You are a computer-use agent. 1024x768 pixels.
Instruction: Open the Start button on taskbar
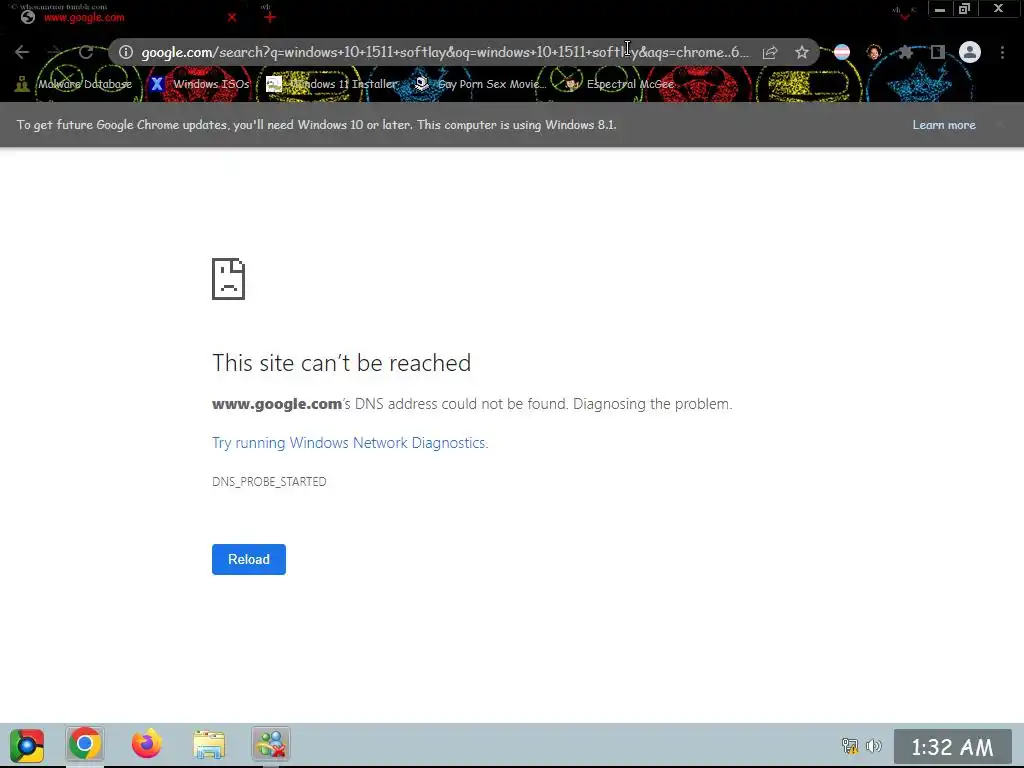27,745
